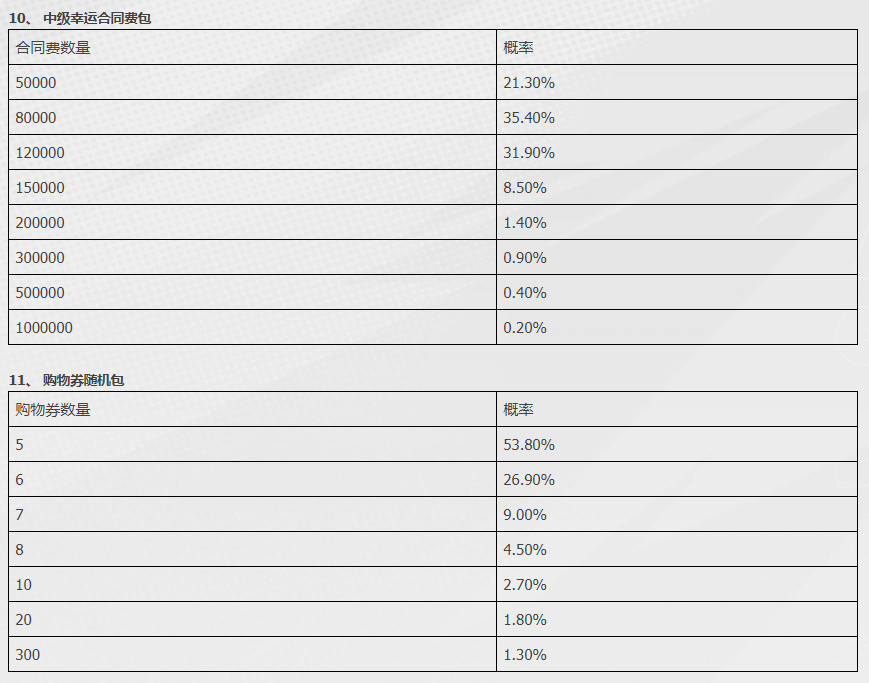Select the 120000 amount cell
This screenshot has width=869, height=683.
click(252, 152)
